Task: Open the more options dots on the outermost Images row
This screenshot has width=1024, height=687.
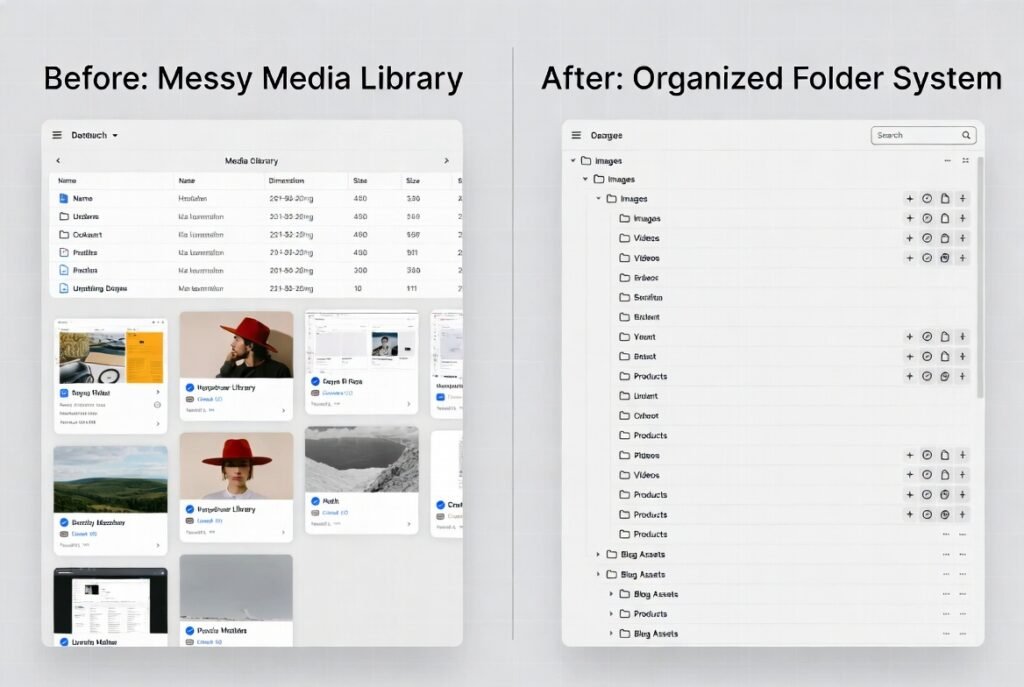Action: tap(948, 161)
